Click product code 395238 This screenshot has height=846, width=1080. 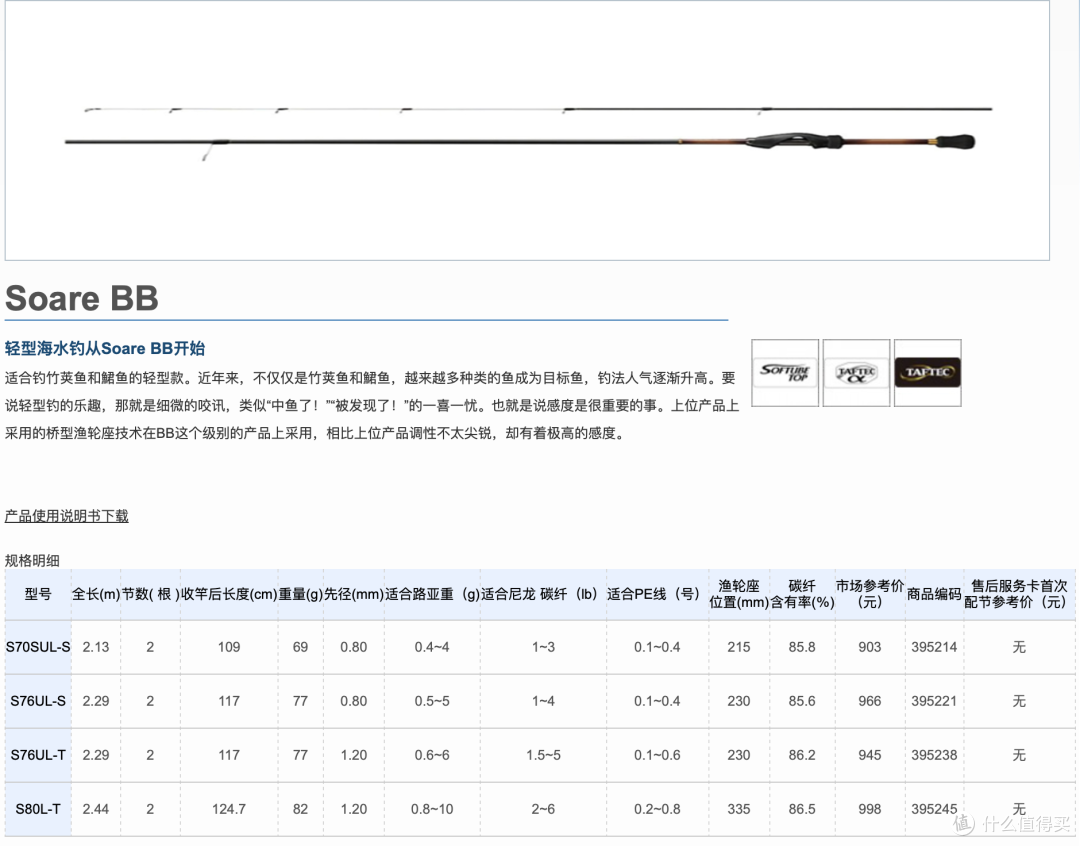click(934, 755)
